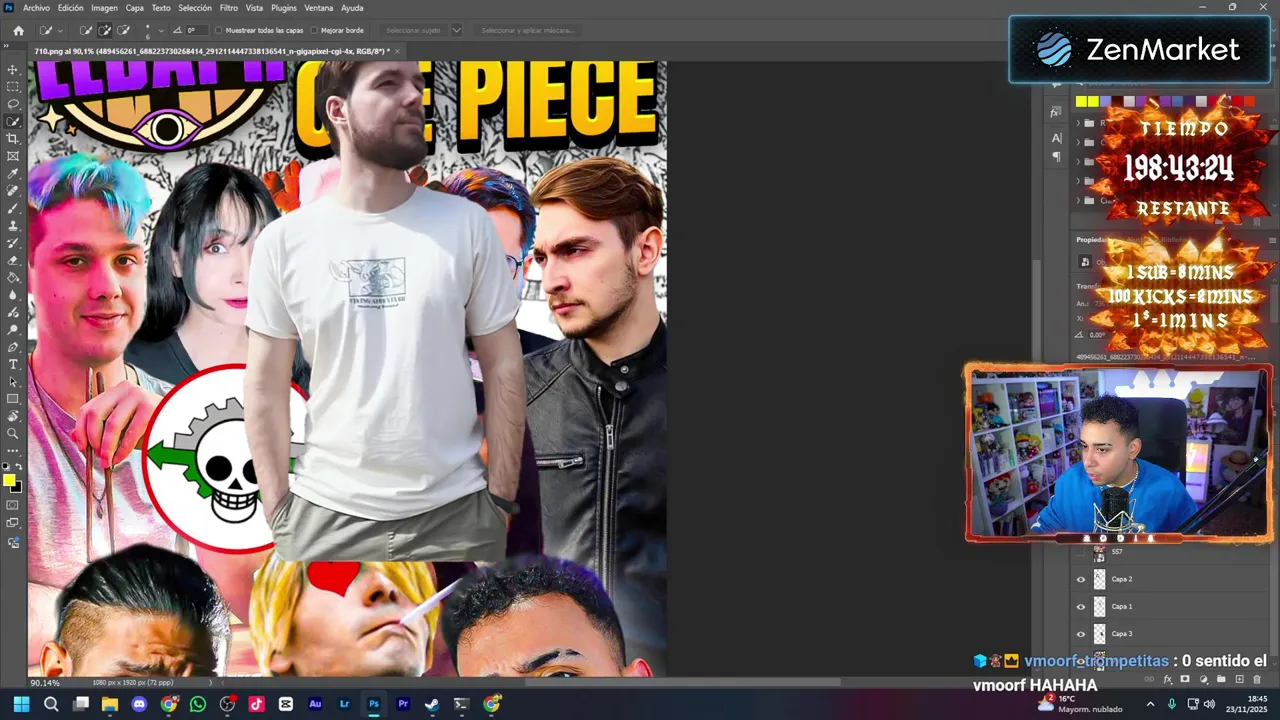
Task: Open dropdown arrow beside Seleccionar sujeto
Action: 457,30
